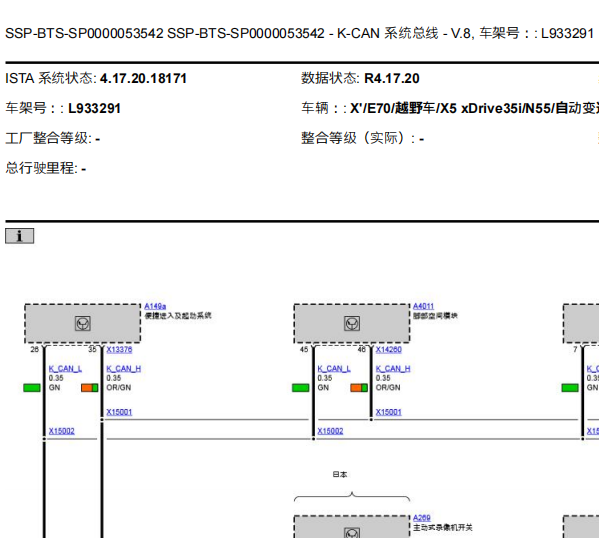
Task: Open the X15002 link on the pin 26 wire
Action: click(62, 431)
